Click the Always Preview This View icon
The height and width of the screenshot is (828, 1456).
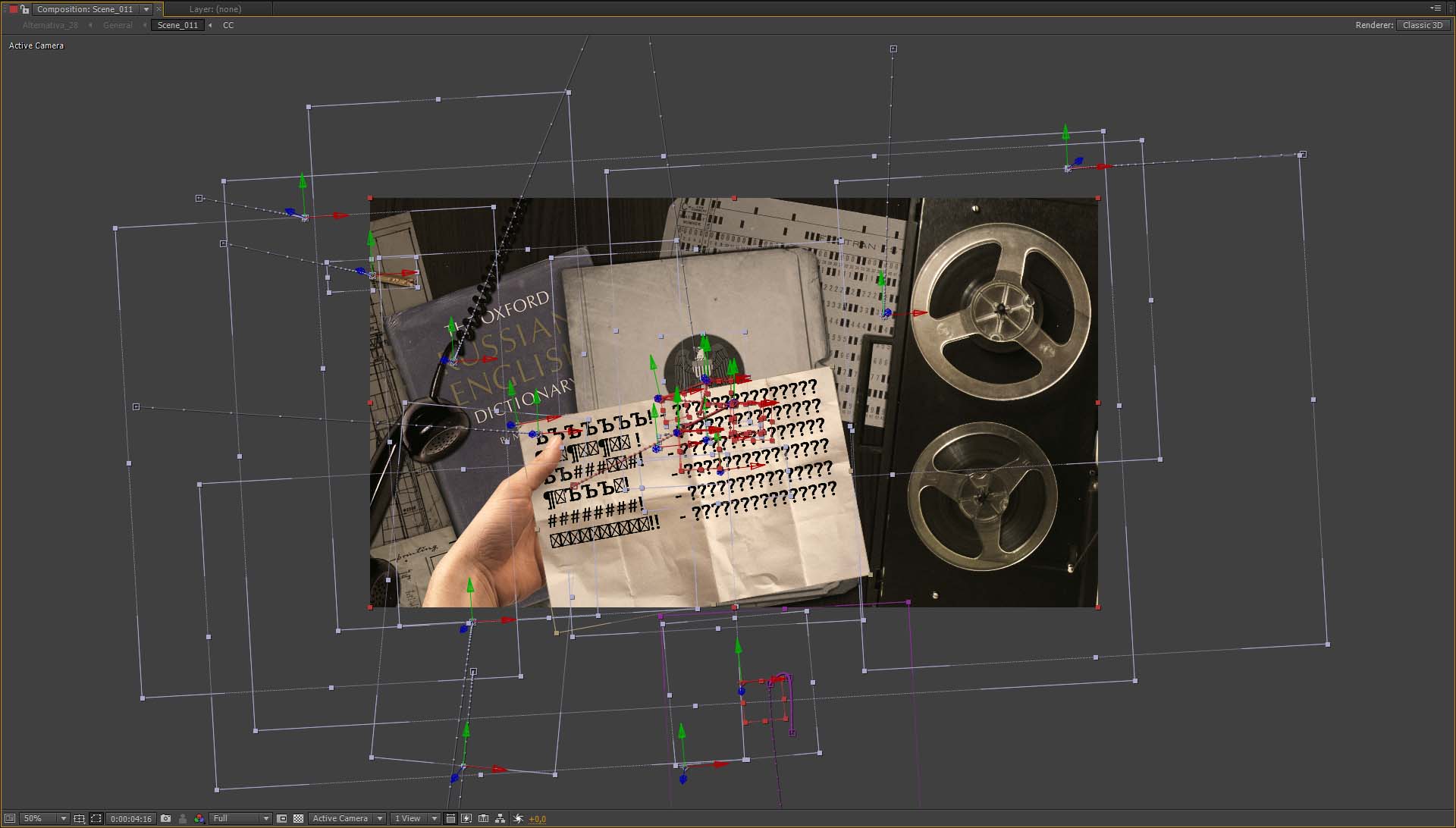click(x=10, y=818)
